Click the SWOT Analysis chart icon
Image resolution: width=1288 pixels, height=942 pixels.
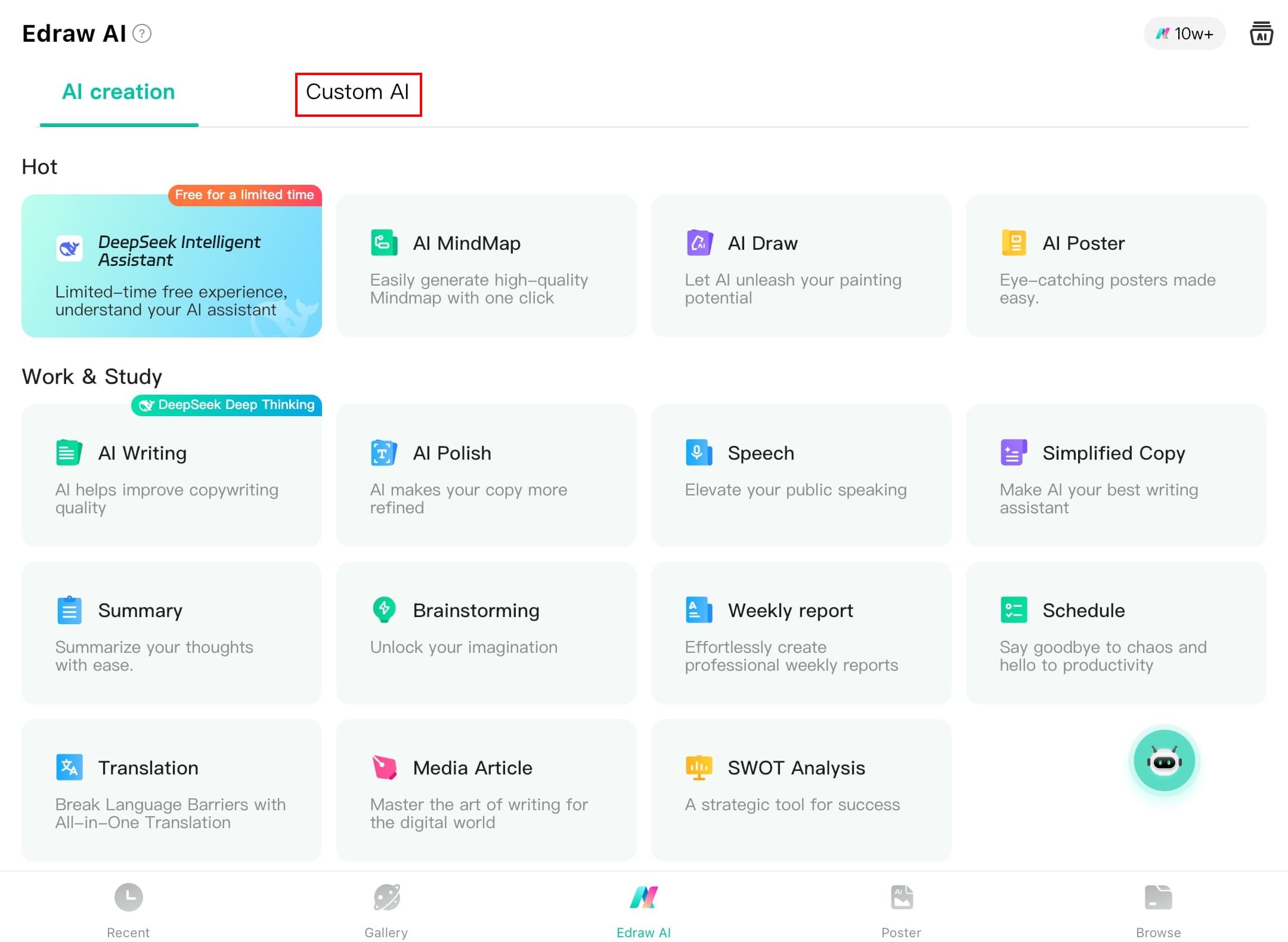click(699, 767)
